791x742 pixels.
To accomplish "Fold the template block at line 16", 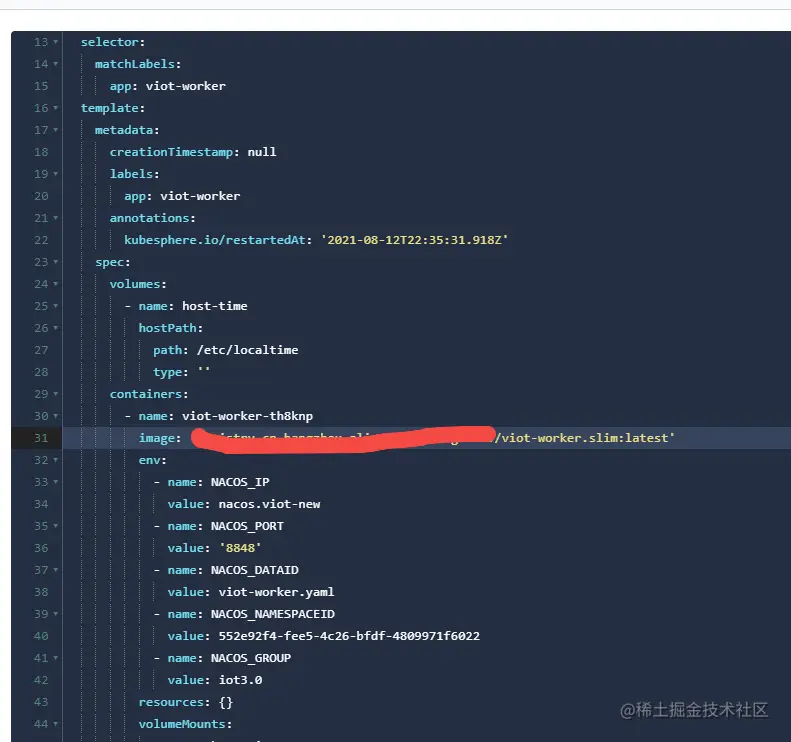I will [x=55, y=108].
